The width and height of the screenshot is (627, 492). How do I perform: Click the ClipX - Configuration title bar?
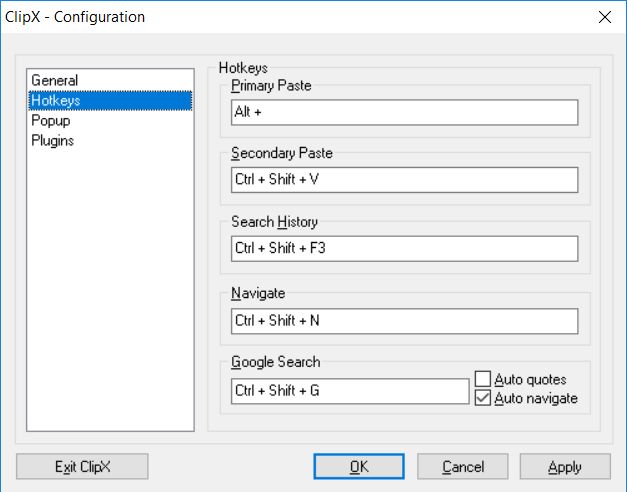(300, 17)
